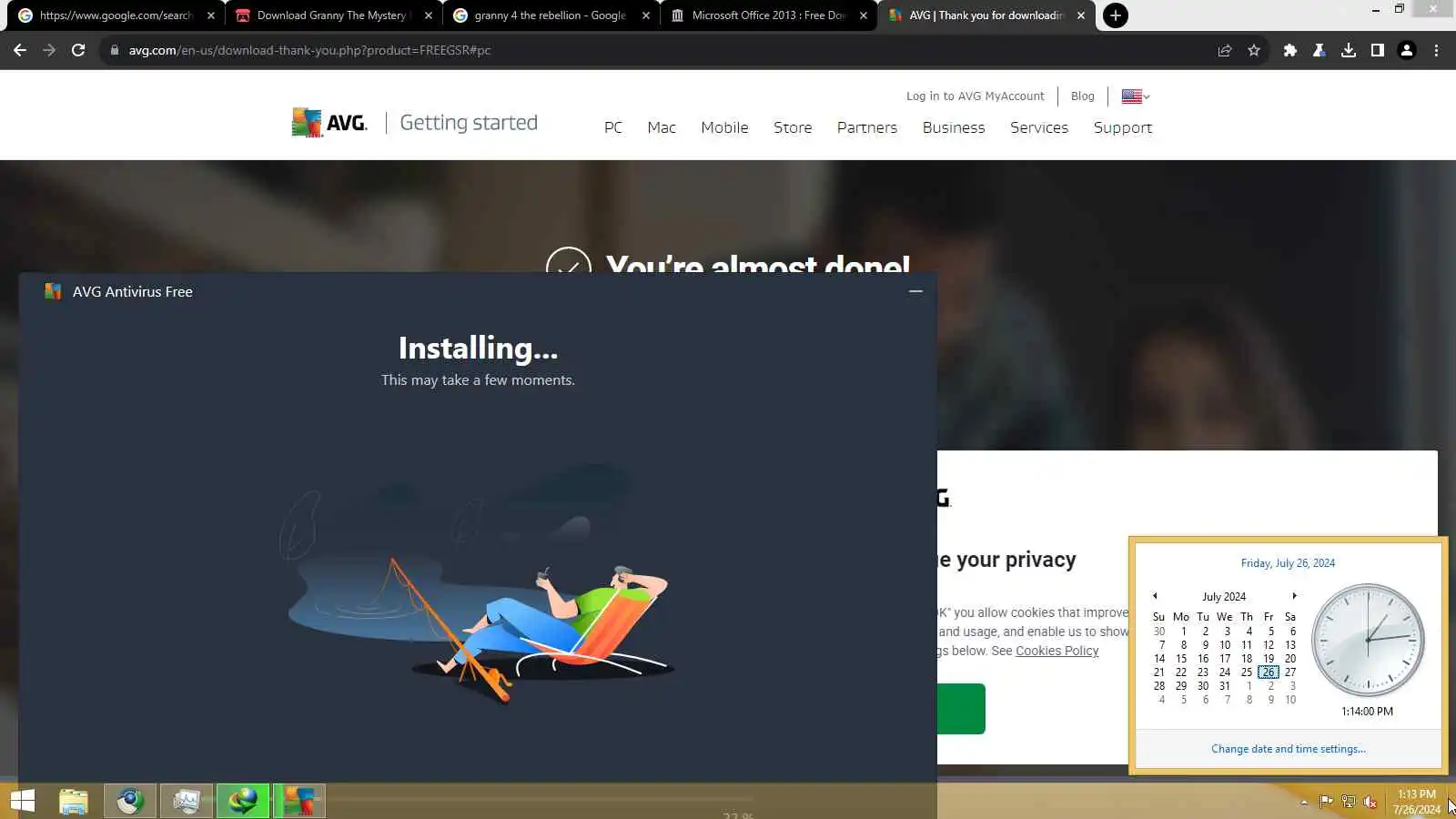
Task: Minimize the AVG Antivirus Free installer
Action: [915, 291]
